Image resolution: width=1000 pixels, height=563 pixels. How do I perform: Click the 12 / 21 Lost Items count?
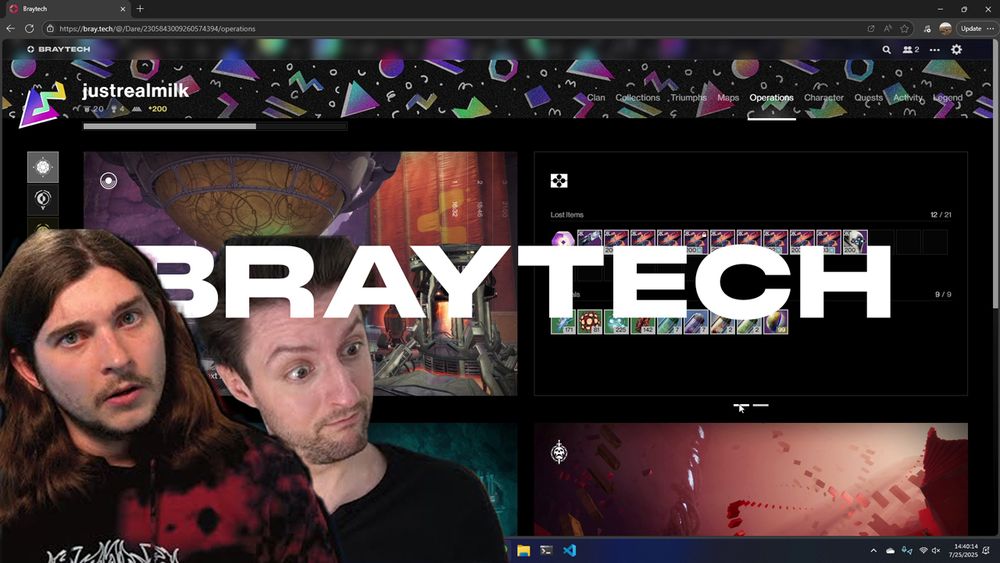(941, 215)
